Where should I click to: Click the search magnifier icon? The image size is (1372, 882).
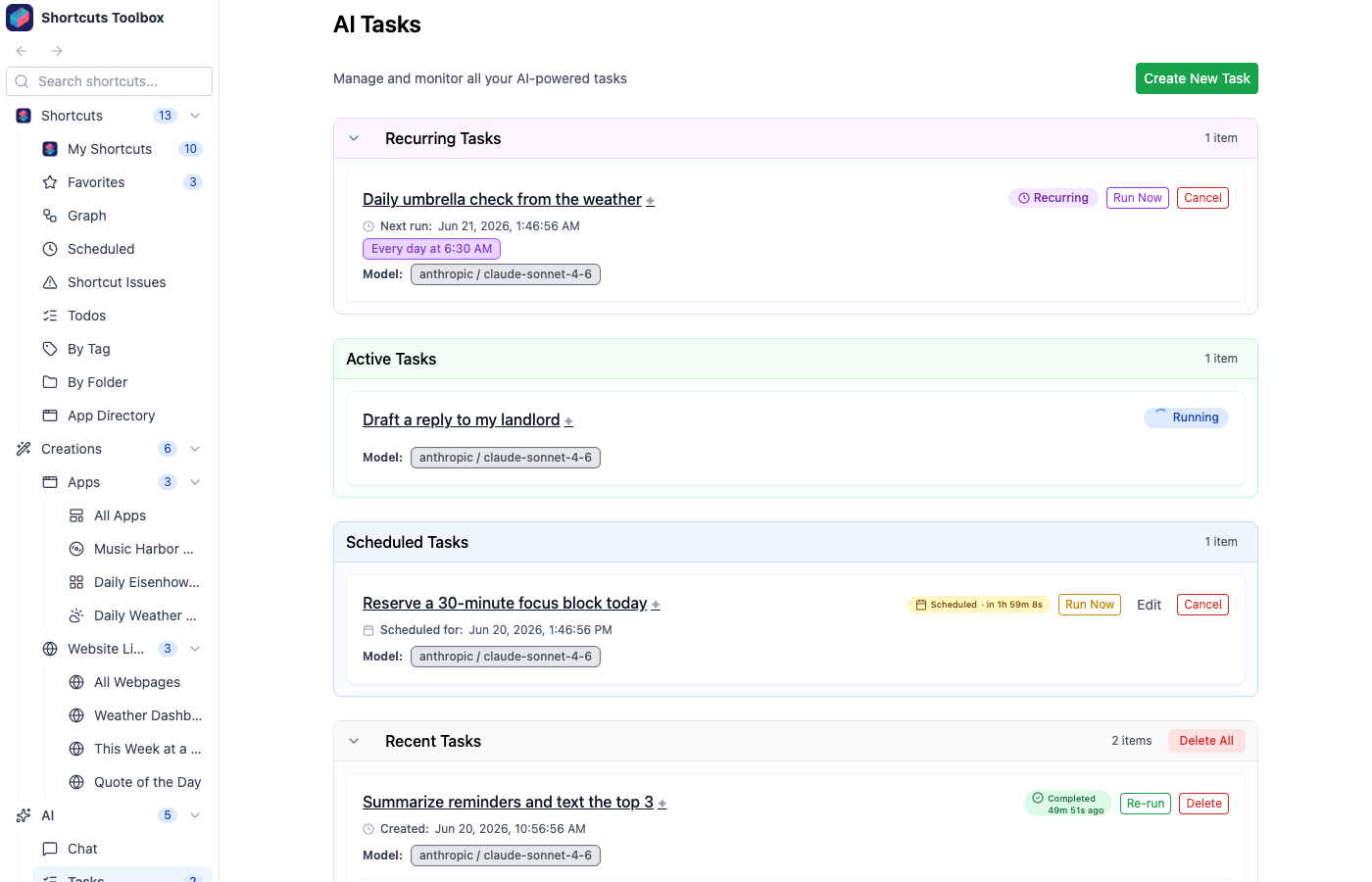tap(22, 81)
